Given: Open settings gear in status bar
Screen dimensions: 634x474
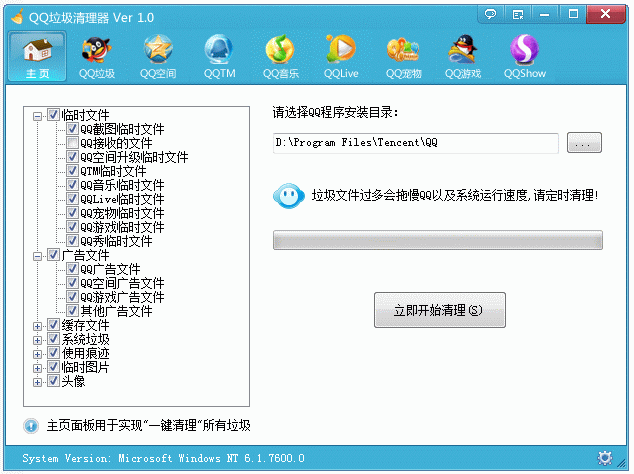Looking at the screenshot, I should click(x=604, y=458).
